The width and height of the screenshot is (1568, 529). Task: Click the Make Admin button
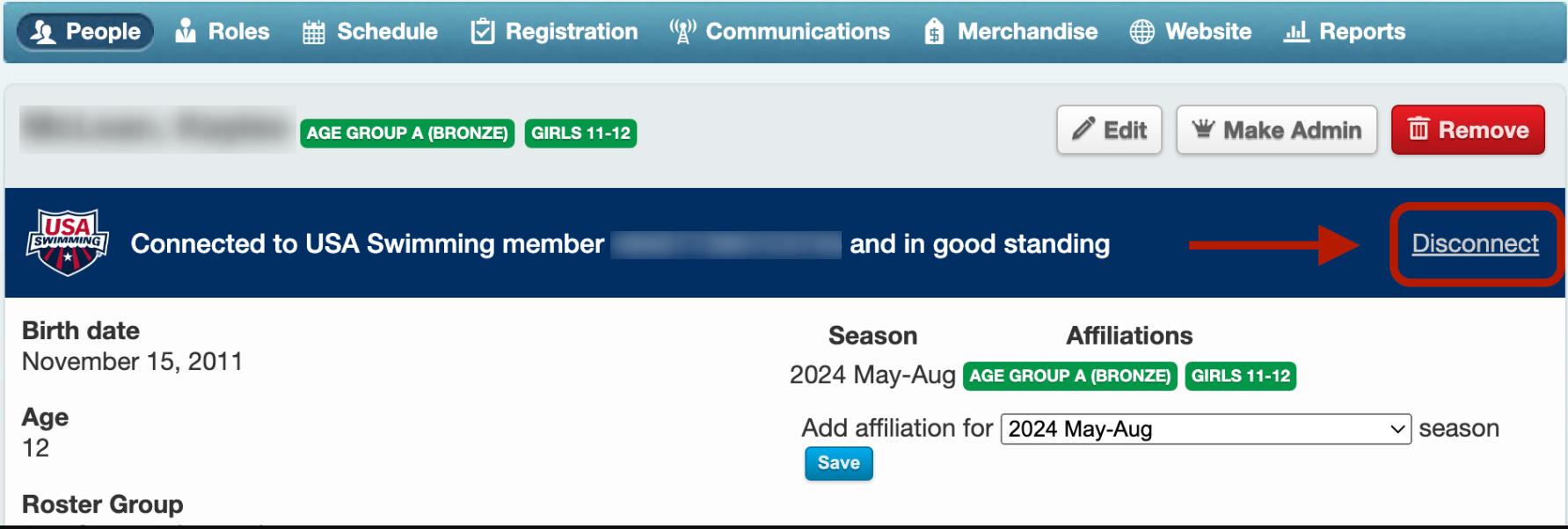pos(1276,130)
